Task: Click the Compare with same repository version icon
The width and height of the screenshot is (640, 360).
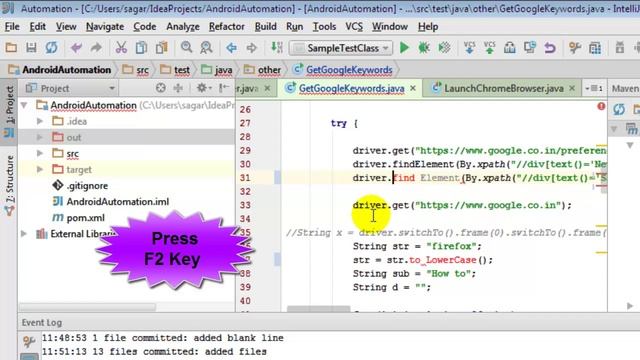Action: [x=530, y=48]
